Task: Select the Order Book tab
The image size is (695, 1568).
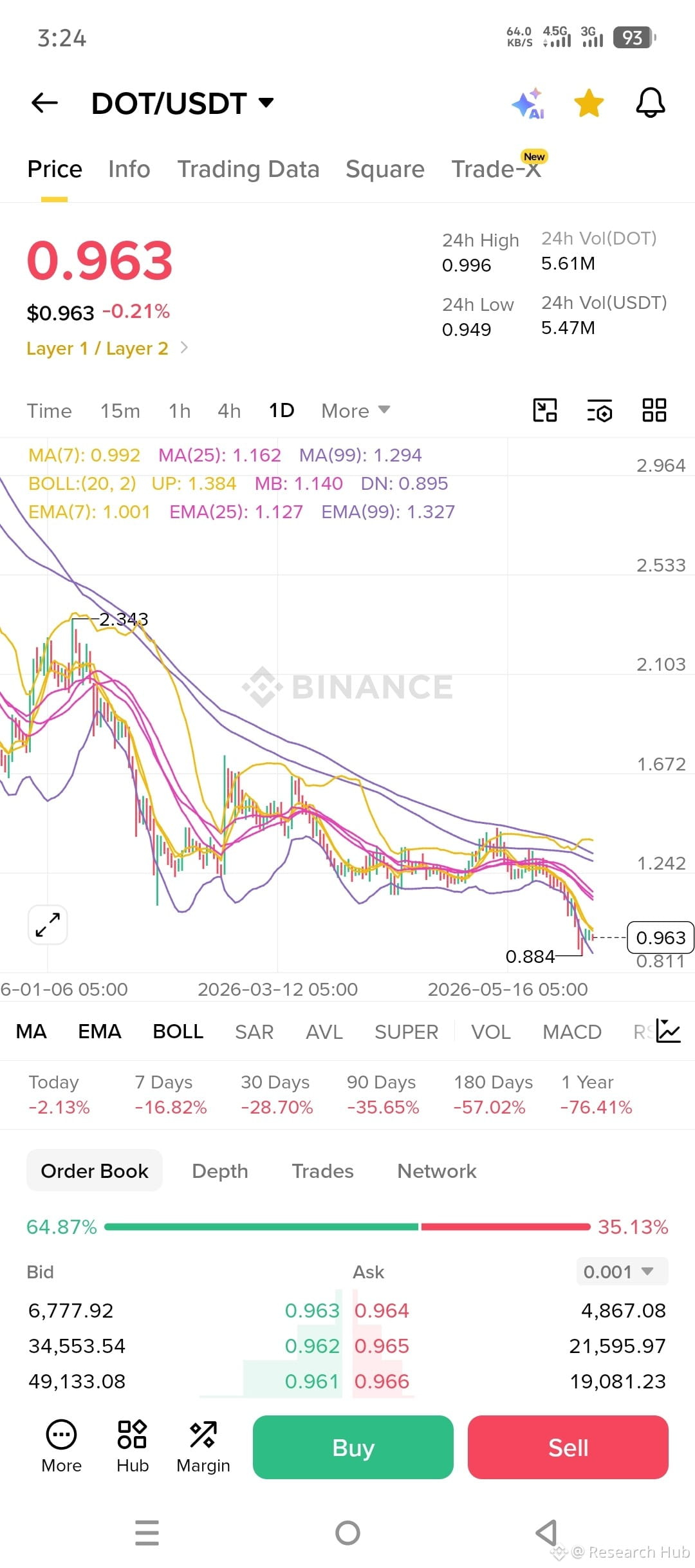Action: click(95, 1171)
